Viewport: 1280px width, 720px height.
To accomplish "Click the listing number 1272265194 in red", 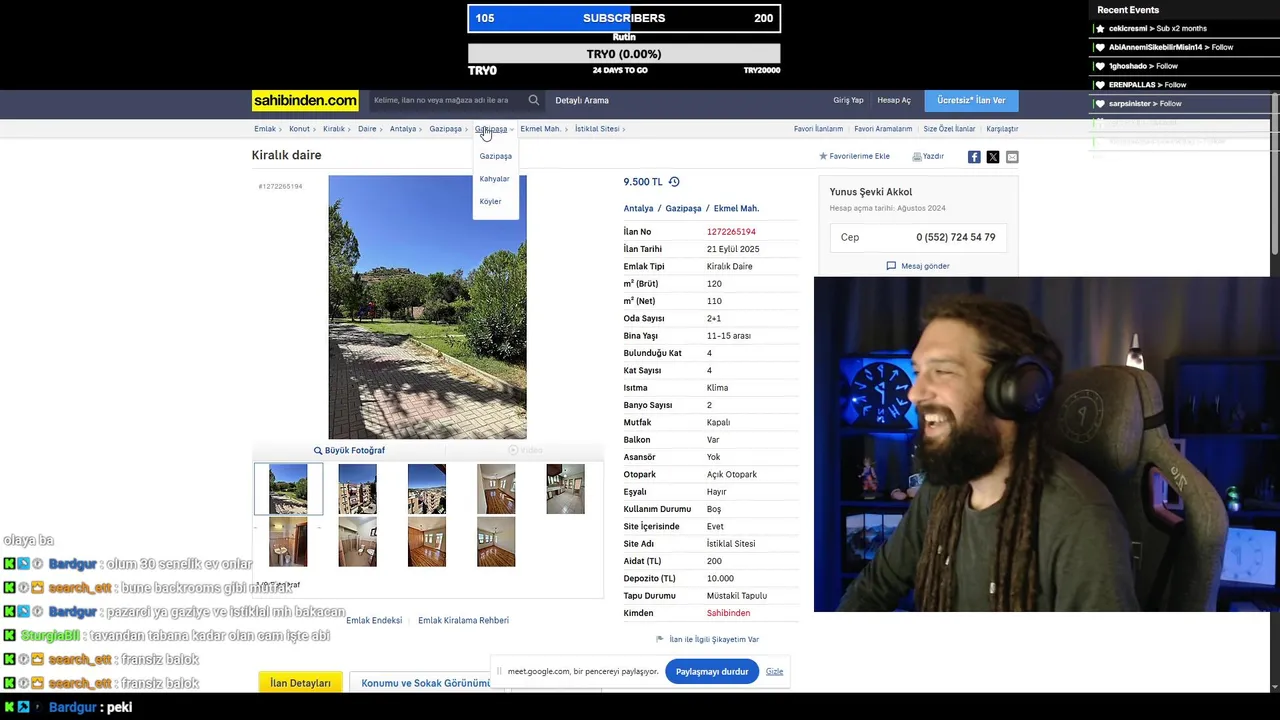I will pos(731,232).
